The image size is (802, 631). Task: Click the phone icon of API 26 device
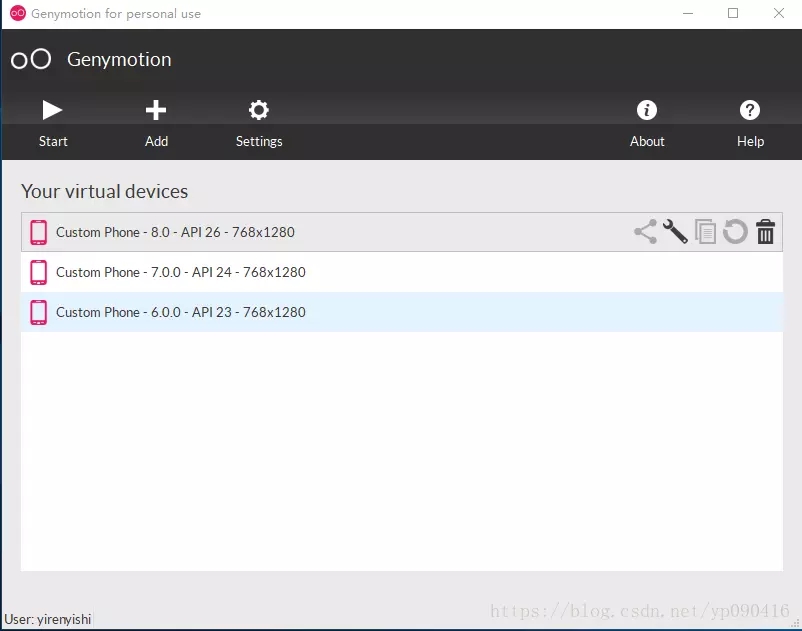38,232
